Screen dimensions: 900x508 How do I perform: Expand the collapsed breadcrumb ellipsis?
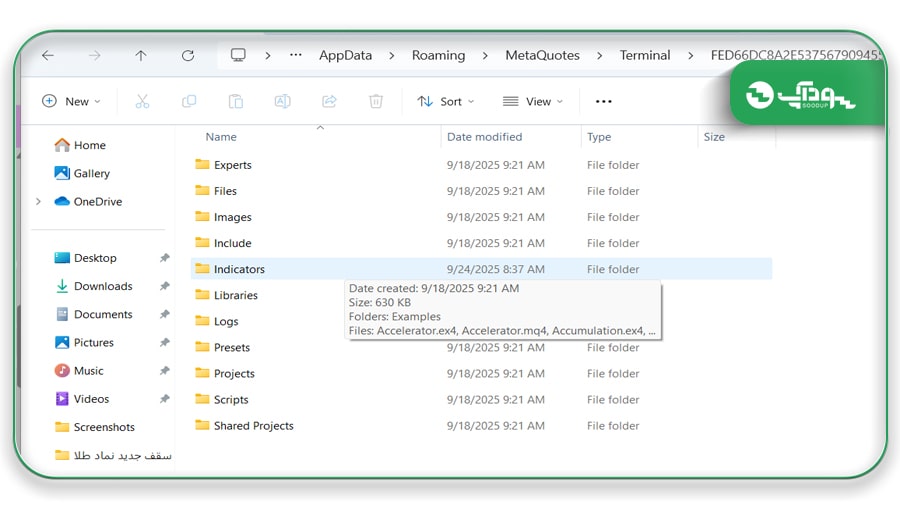(296, 55)
